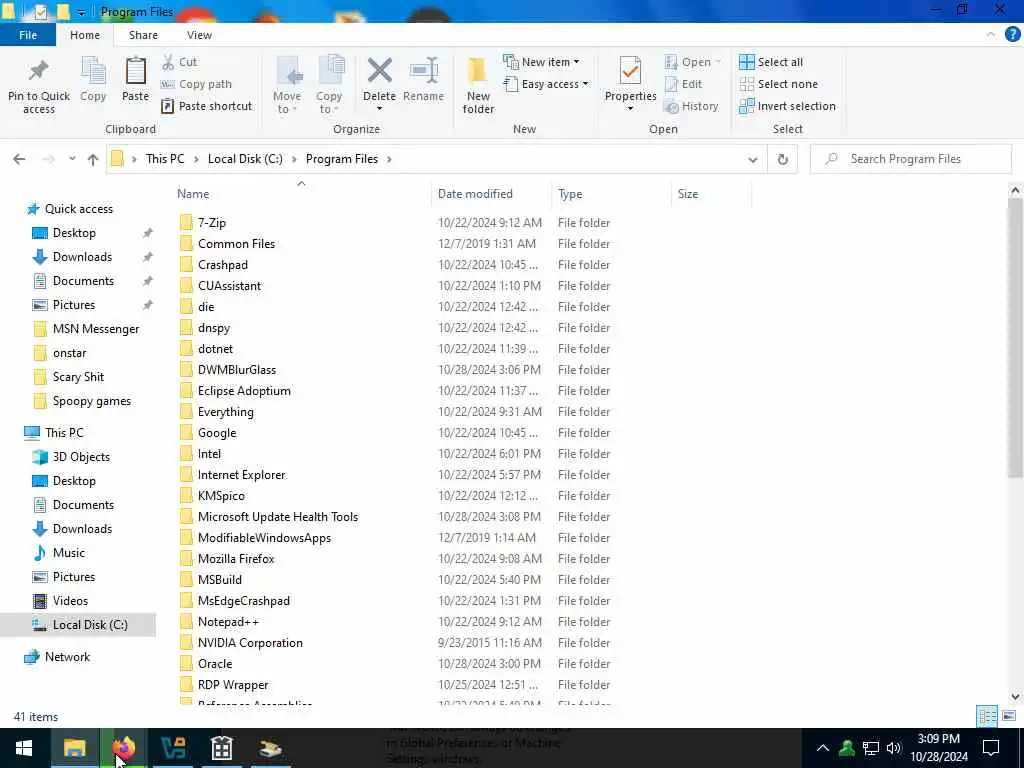Click Copy path in the ribbon

[x=197, y=84]
